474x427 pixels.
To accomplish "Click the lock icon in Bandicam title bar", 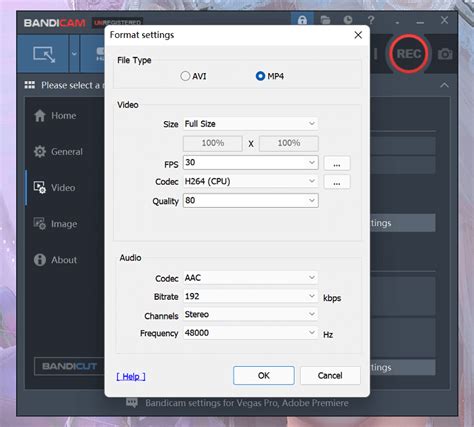I will (302, 20).
